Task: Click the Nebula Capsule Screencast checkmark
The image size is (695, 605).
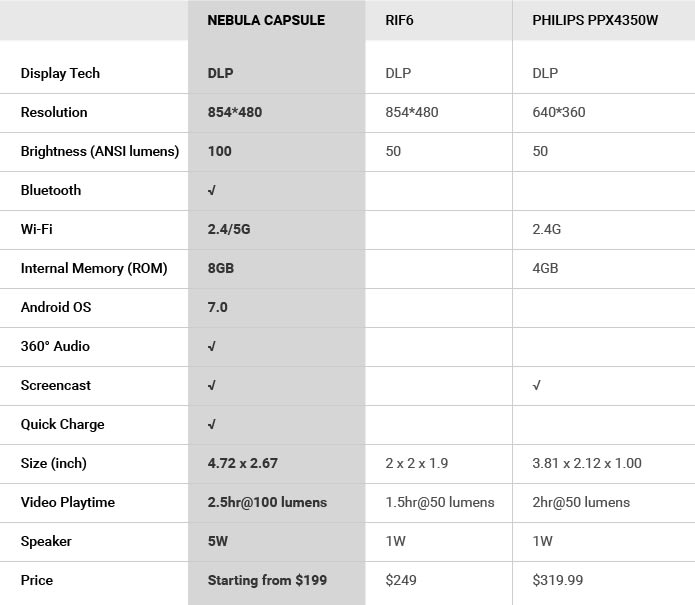Action: 212,385
